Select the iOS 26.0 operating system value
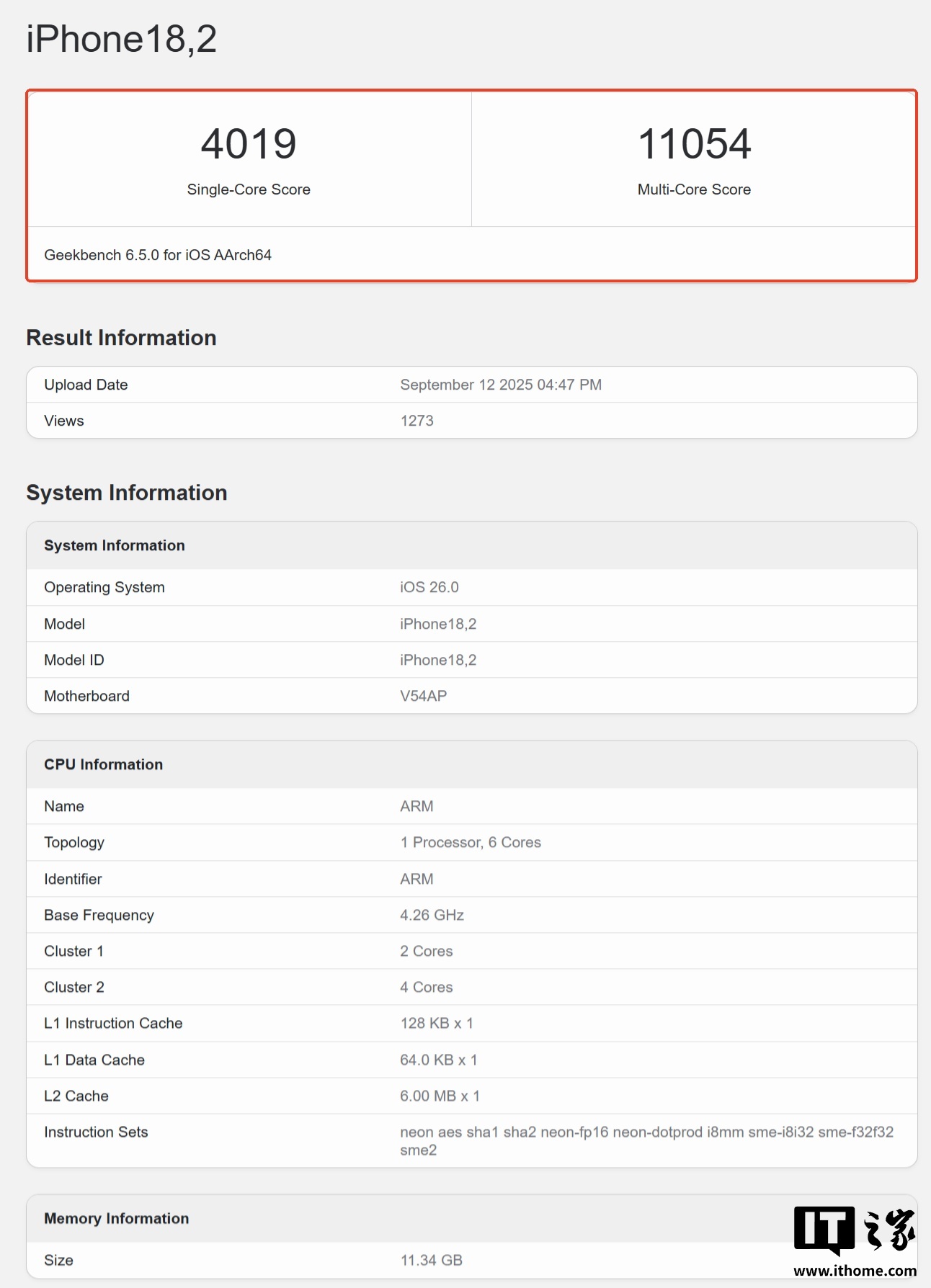The image size is (931, 1288). [x=429, y=587]
